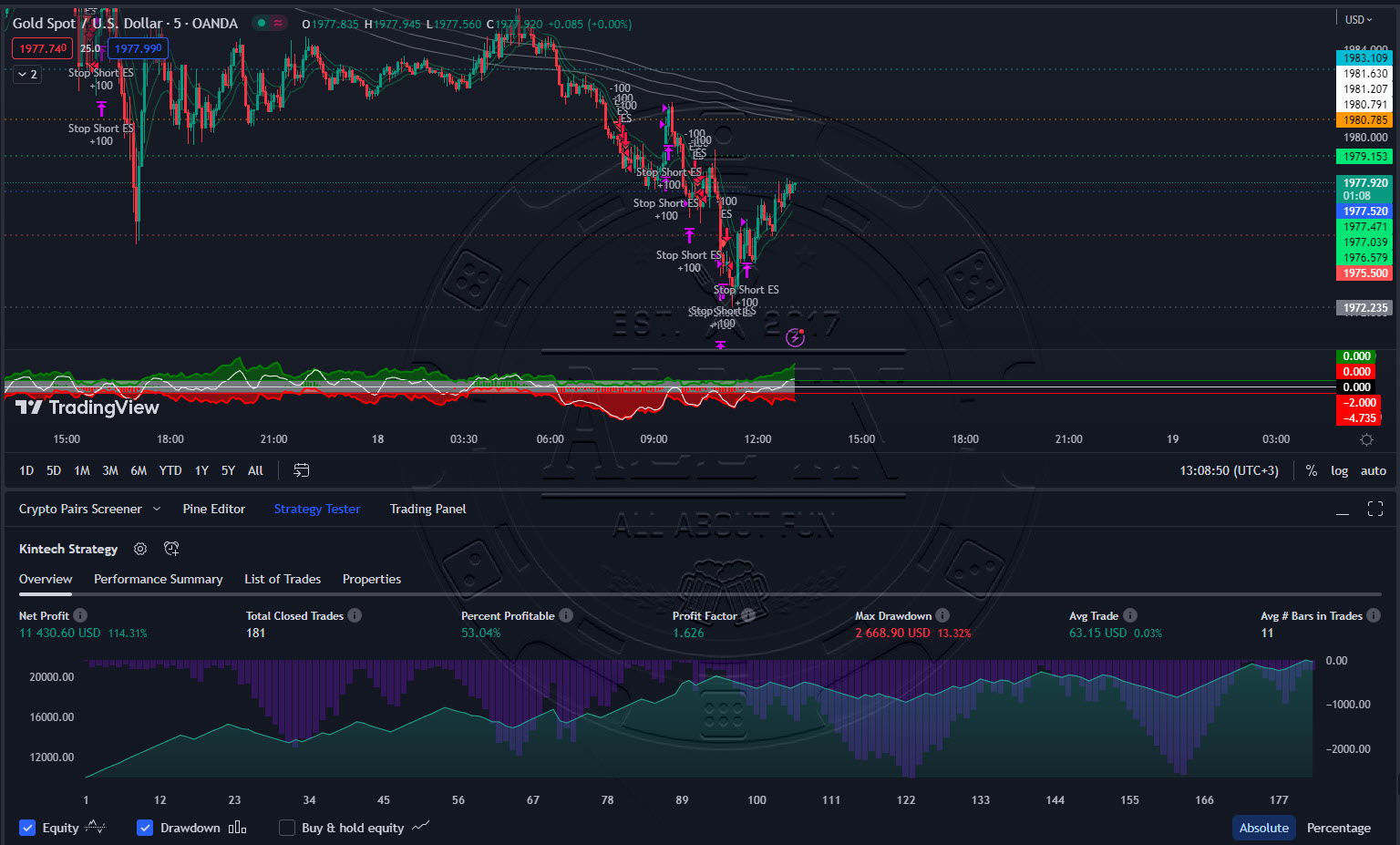Image resolution: width=1400 pixels, height=845 pixels.
Task: Collapse the indicators list with the '2' arrow
Action: pos(26,74)
